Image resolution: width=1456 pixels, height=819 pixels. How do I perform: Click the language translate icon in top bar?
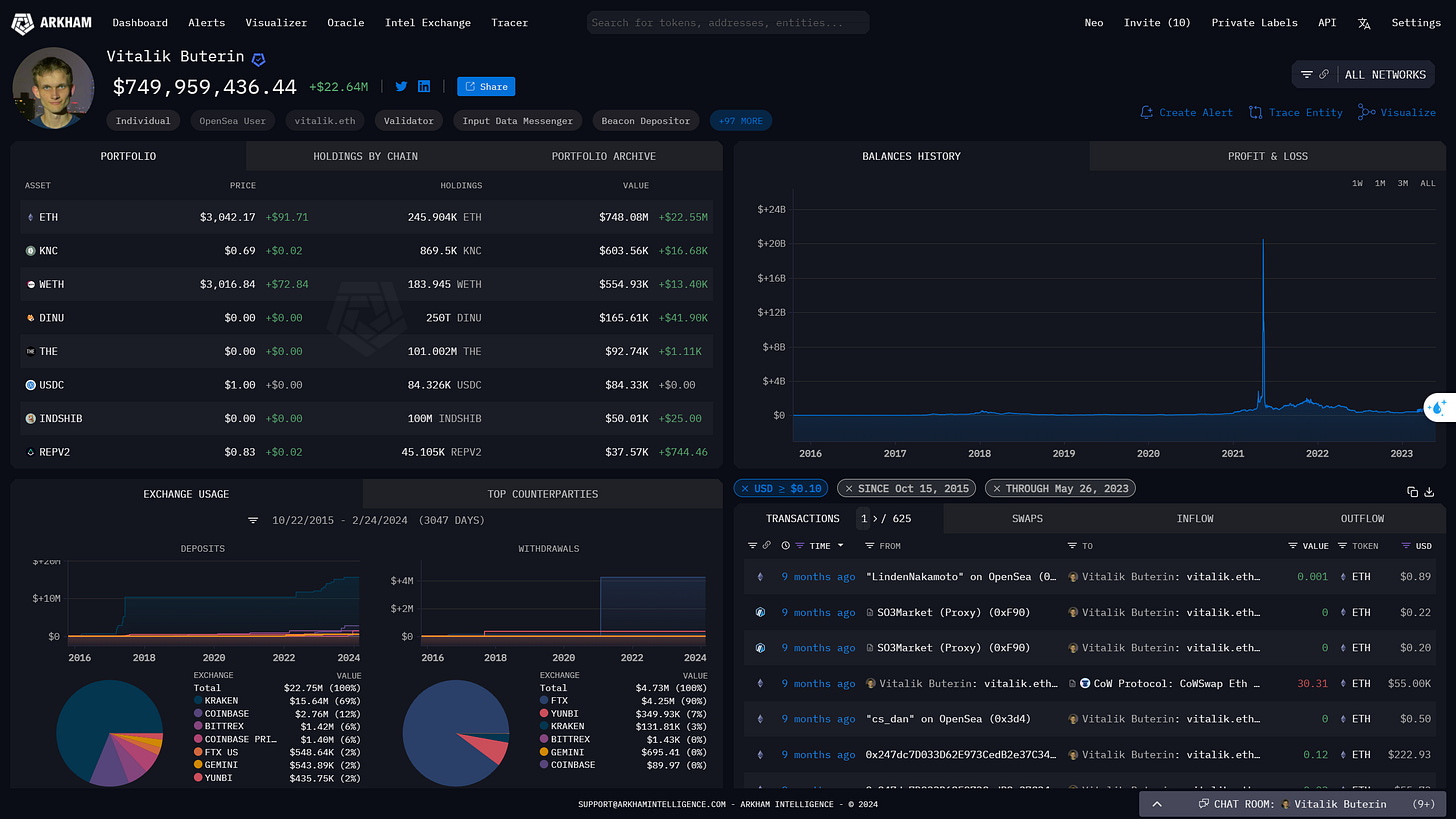(x=1363, y=22)
